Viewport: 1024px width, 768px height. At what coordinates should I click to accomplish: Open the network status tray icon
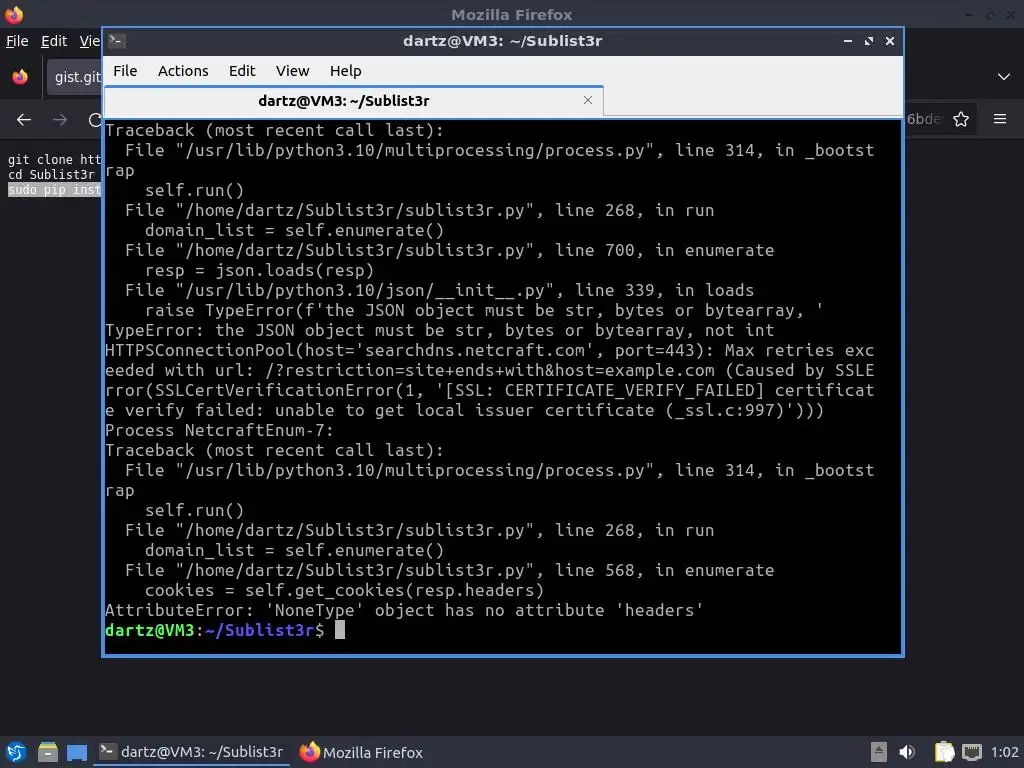pyautogui.click(x=972, y=752)
